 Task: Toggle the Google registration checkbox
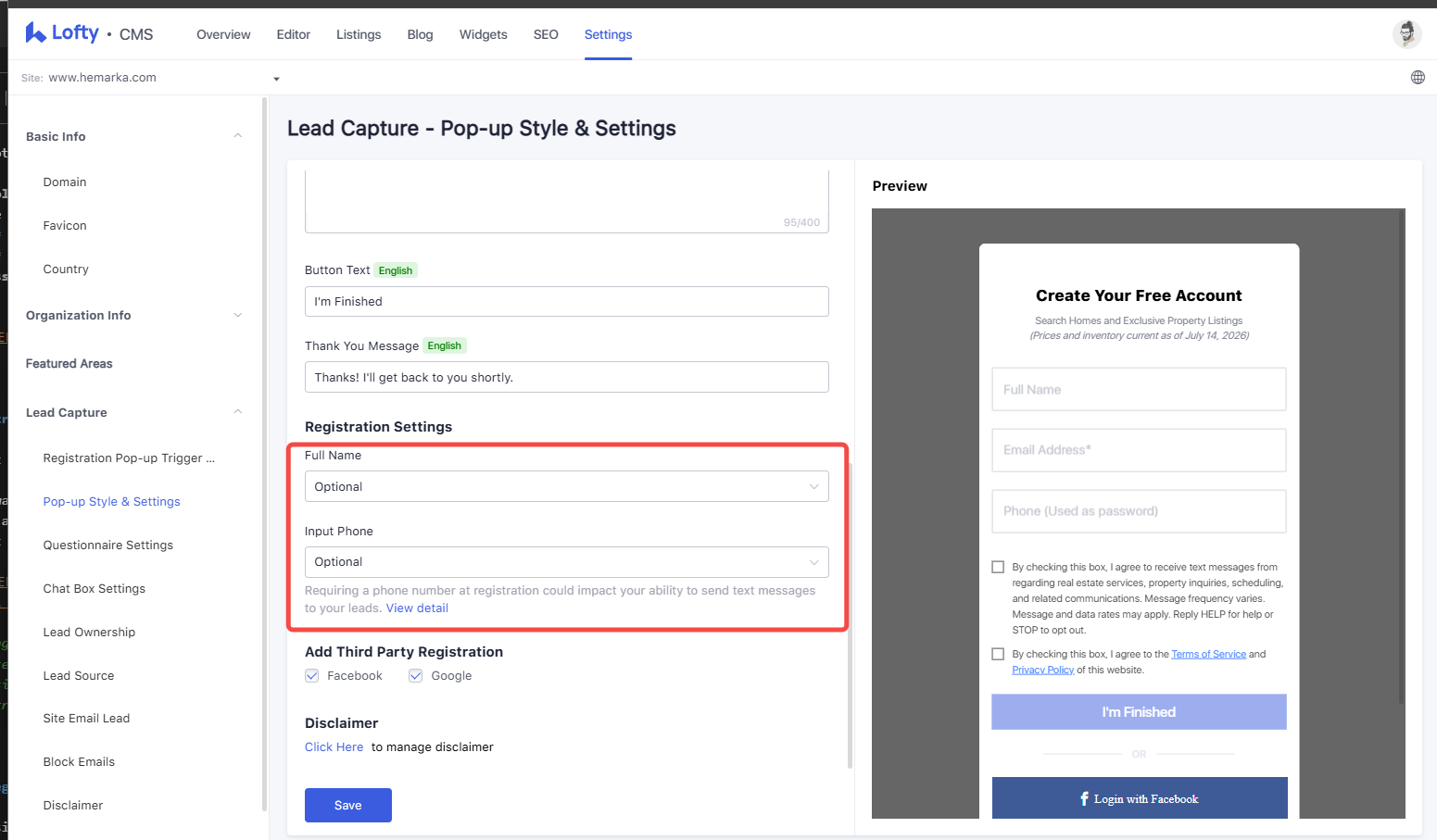click(416, 676)
